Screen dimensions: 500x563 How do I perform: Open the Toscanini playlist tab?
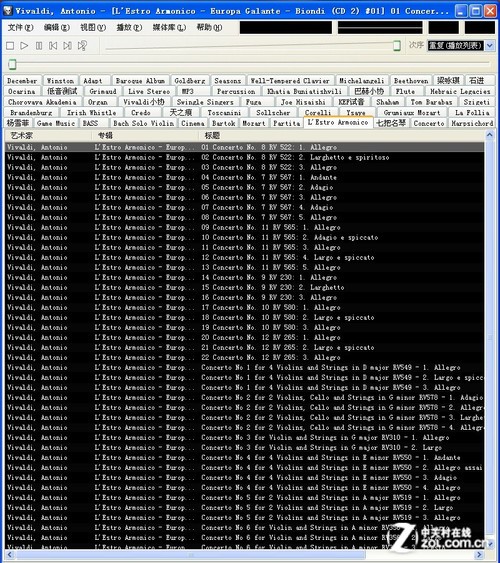224,113
